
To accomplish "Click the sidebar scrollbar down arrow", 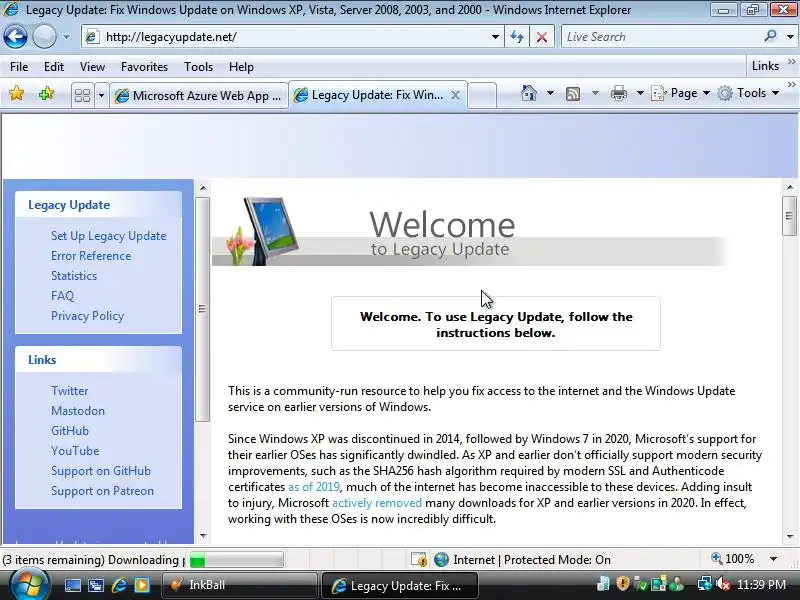I will coord(203,536).
